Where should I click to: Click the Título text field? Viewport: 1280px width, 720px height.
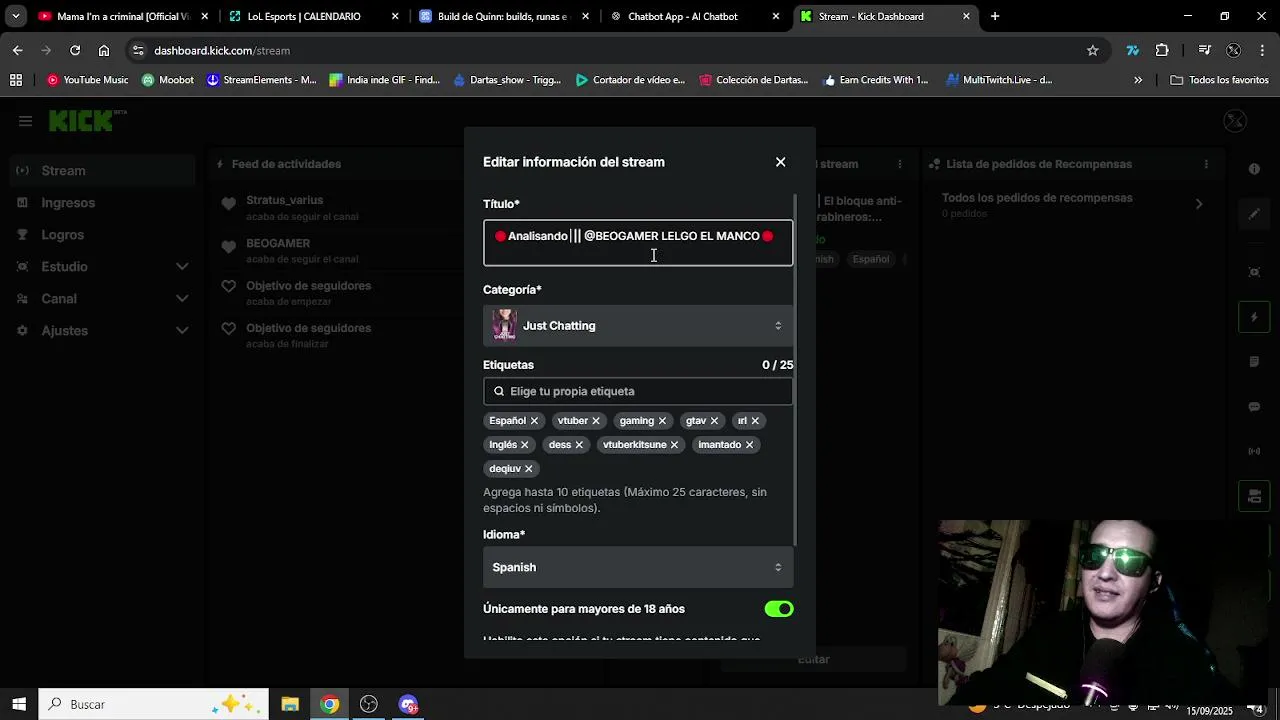coord(638,243)
